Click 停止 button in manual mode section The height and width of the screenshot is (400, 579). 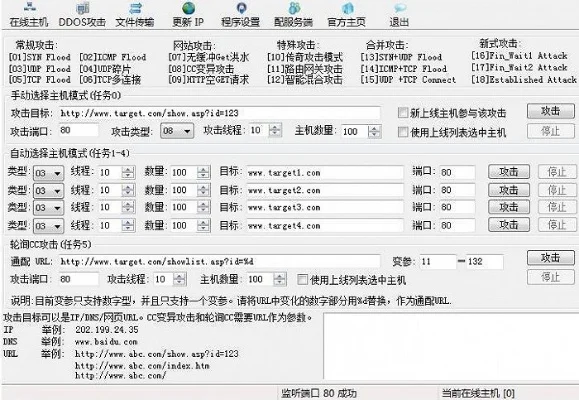click(551, 131)
